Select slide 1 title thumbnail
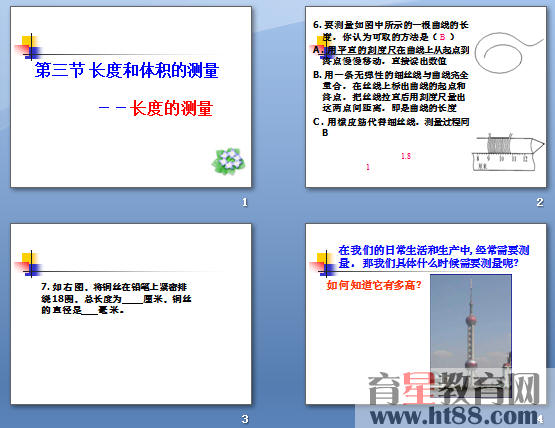 click(x=131, y=97)
